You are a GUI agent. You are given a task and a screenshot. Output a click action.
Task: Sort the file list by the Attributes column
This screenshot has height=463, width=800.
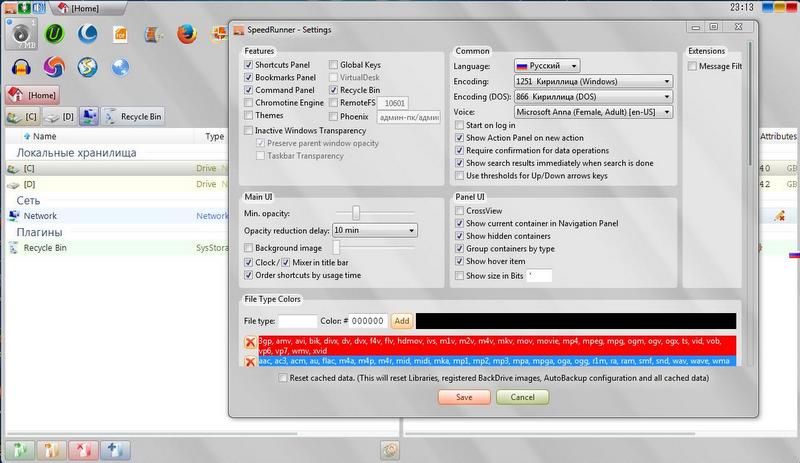(x=778, y=136)
